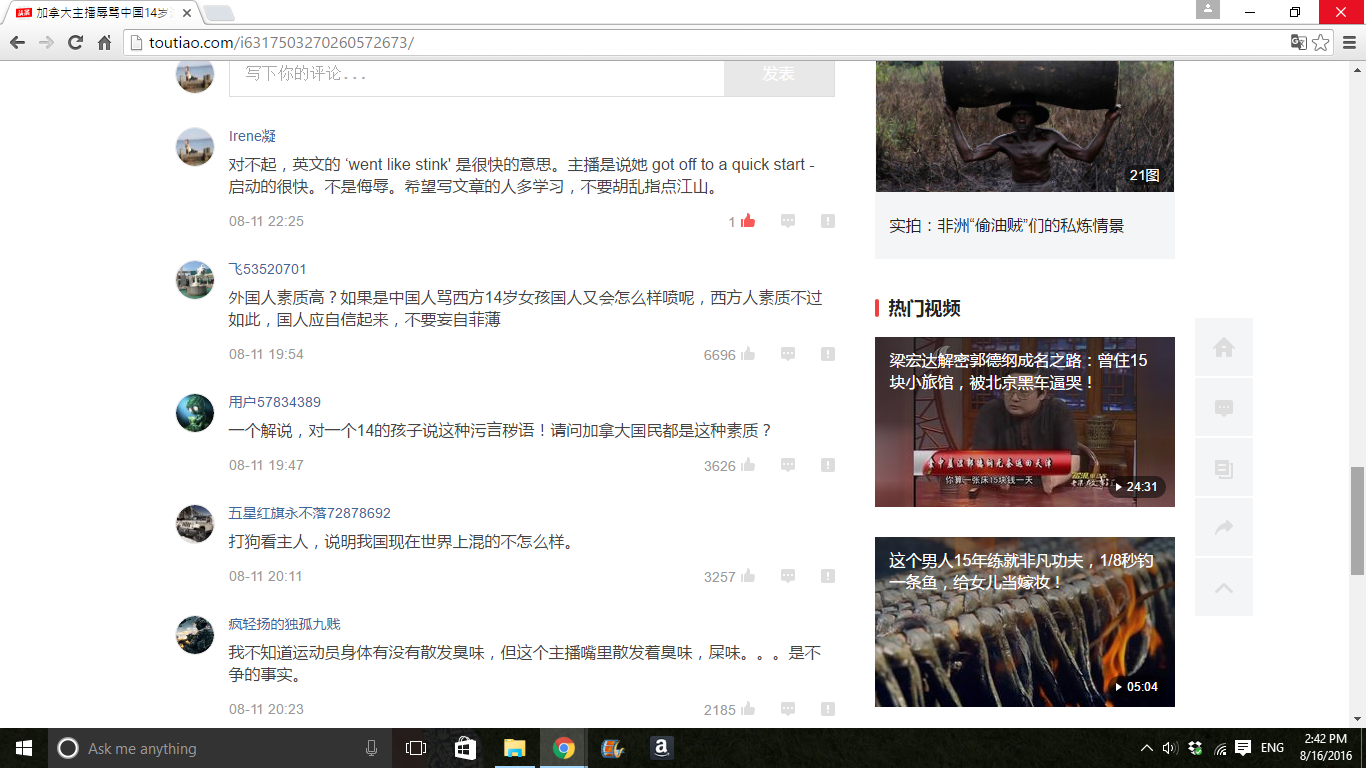Play the 24:31 video about 郭德纲

point(1024,422)
